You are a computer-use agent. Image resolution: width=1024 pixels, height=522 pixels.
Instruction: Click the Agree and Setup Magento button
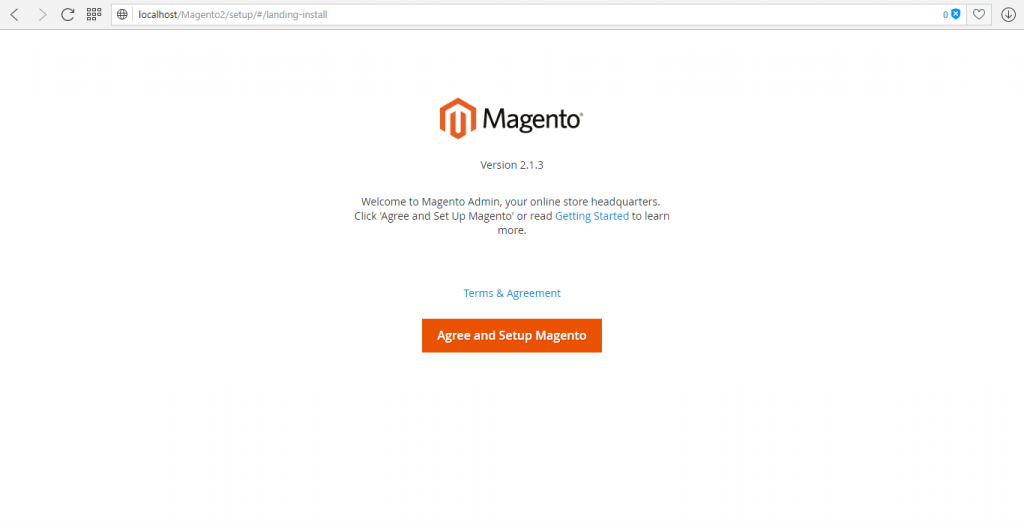[x=512, y=336]
